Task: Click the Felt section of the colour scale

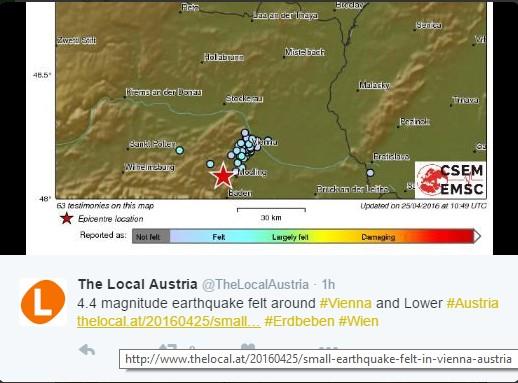Action: coord(219,237)
